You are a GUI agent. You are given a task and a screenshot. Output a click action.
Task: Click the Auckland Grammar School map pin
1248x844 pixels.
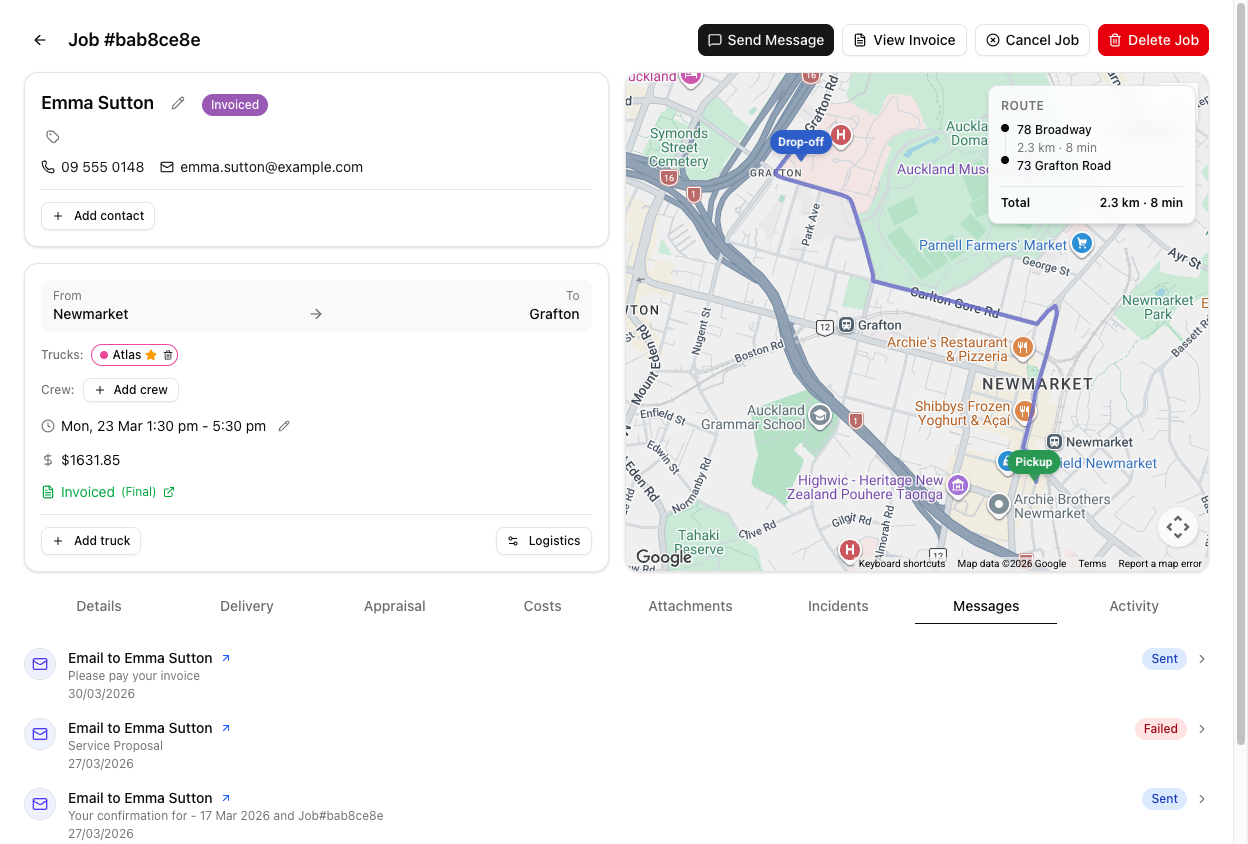coord(820,415)
